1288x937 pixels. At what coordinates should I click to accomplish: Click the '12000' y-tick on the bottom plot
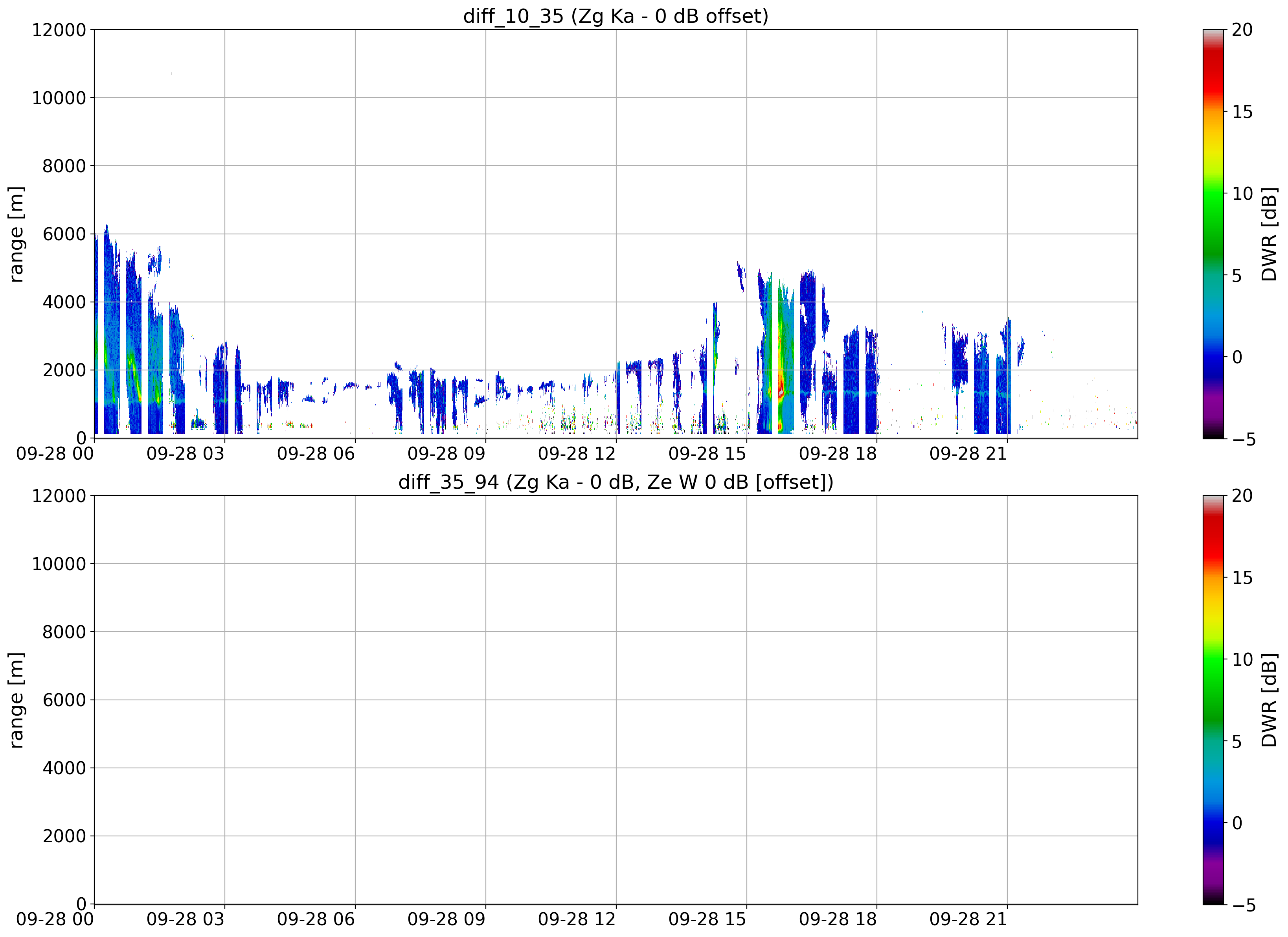coord(59,495)
